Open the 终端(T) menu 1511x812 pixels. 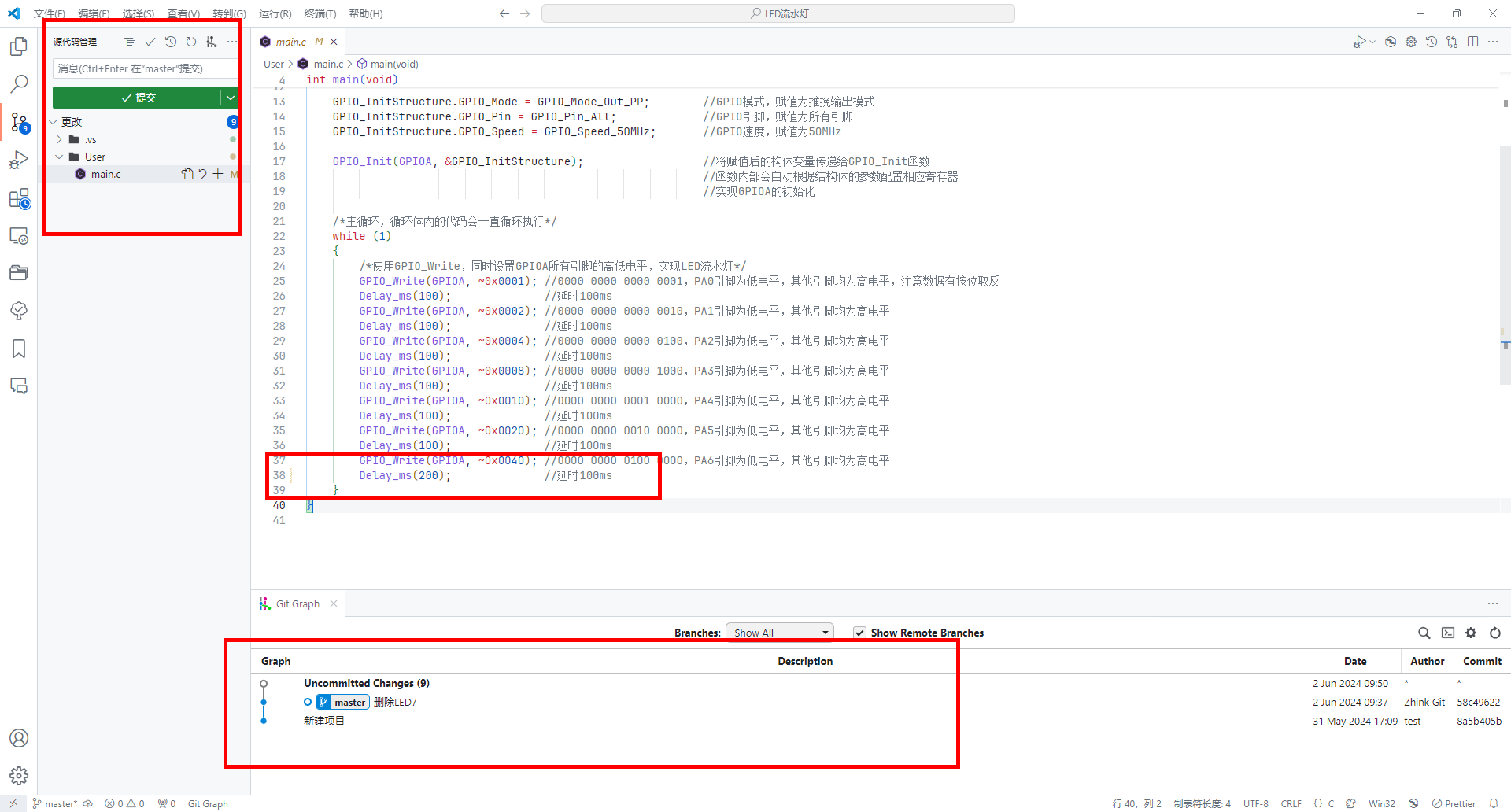click(320, 13)
